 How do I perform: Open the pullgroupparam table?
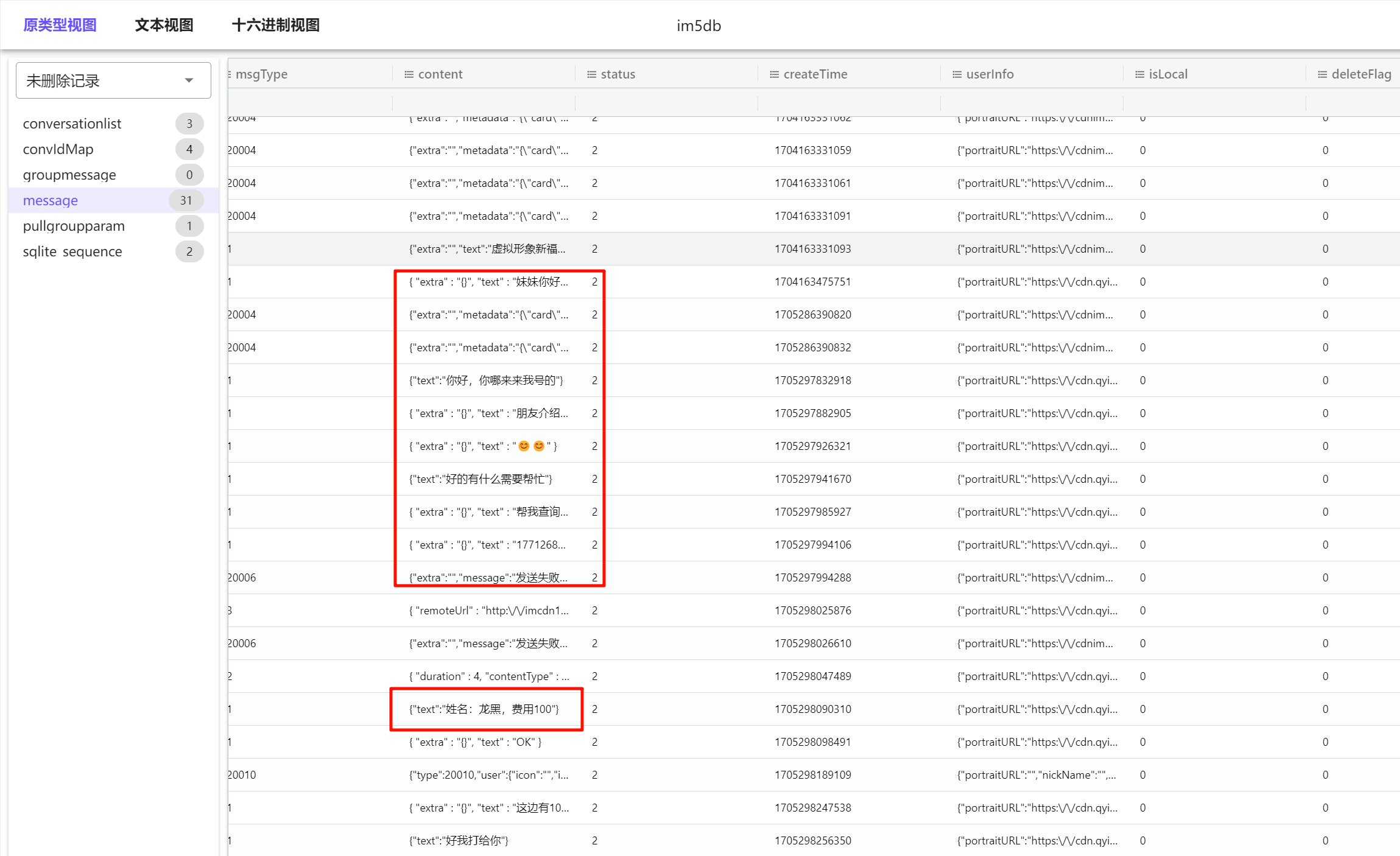(x=74, y=226)
